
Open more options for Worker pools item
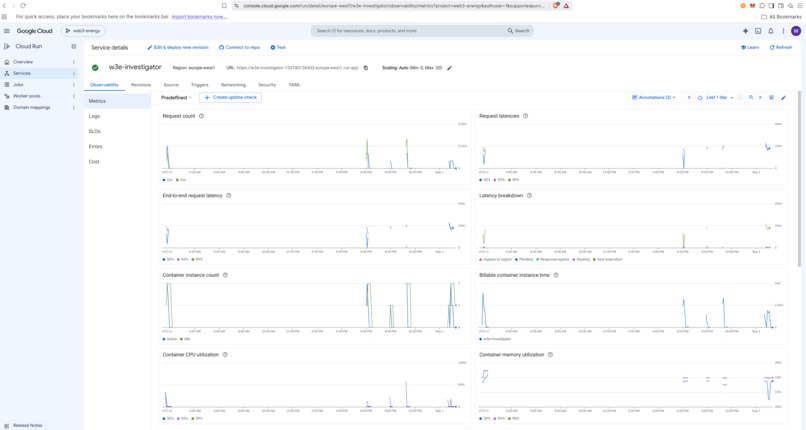coord(74,96)
